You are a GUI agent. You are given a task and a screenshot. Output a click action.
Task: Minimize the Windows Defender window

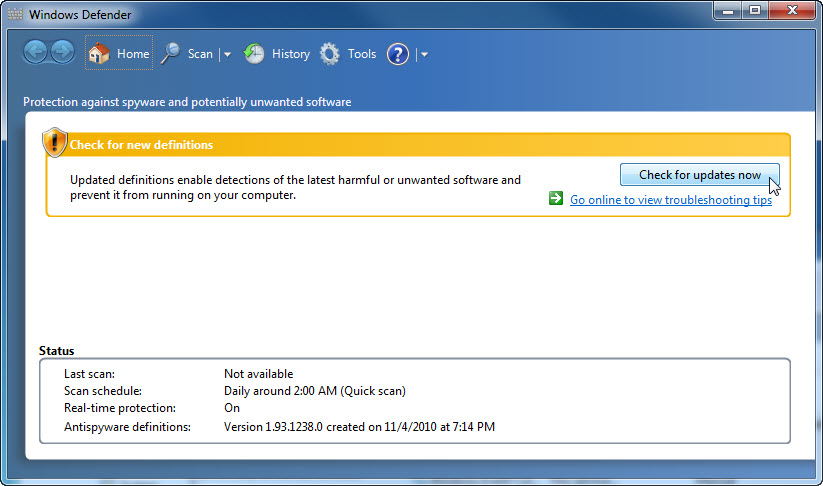(x=727, y=10)
